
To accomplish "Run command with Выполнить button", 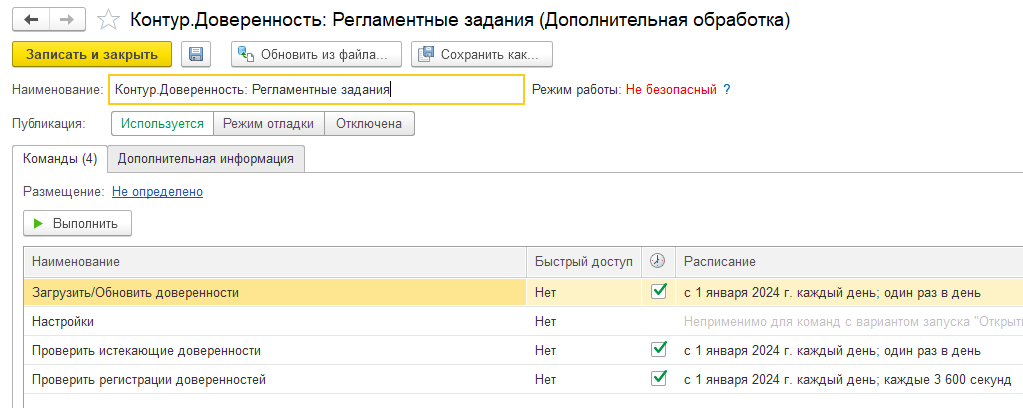I will coord(78,223).
